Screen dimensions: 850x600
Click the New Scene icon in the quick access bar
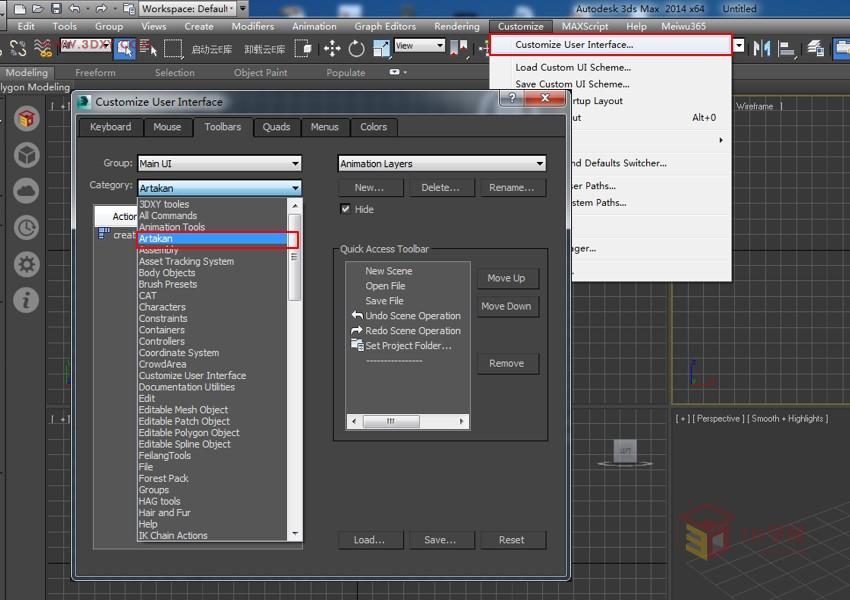click(x=20, y=8)
